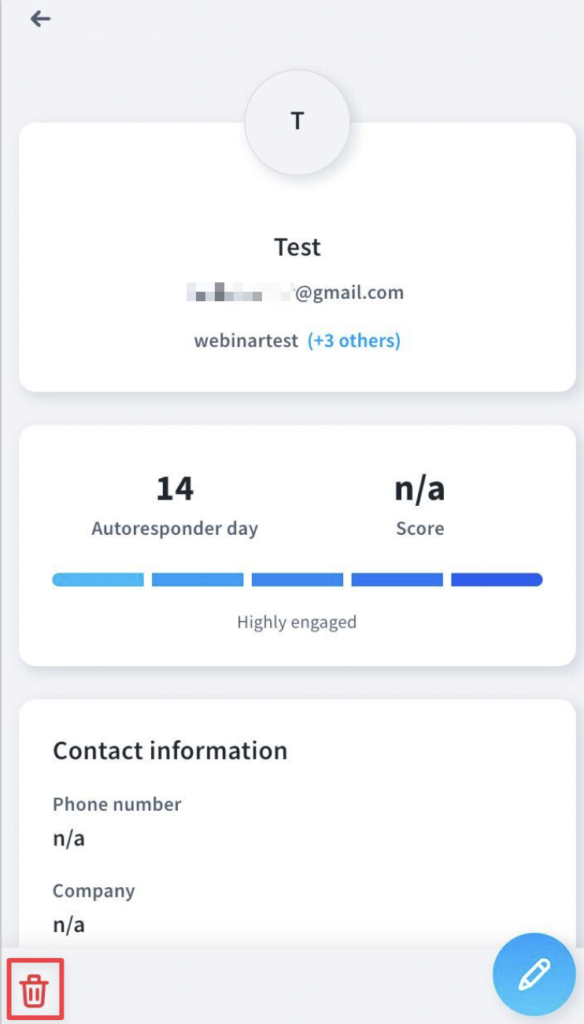Viewport: 584px width, 1024px height.
Task: Go back using the left arrow
Action: coord(41,19)
